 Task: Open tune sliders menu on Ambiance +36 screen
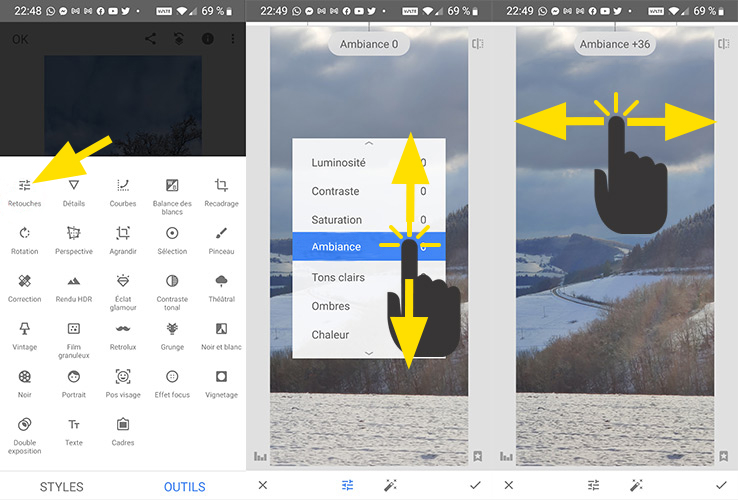coord(594,485)
